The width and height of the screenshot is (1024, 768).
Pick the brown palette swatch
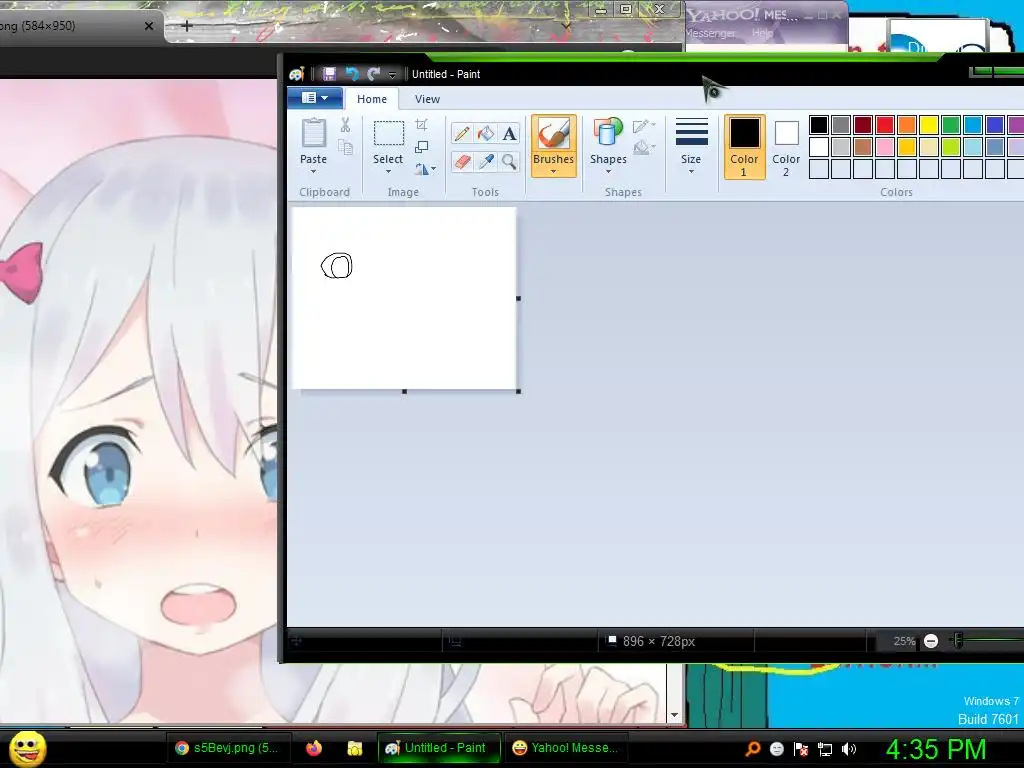point(863,147)
